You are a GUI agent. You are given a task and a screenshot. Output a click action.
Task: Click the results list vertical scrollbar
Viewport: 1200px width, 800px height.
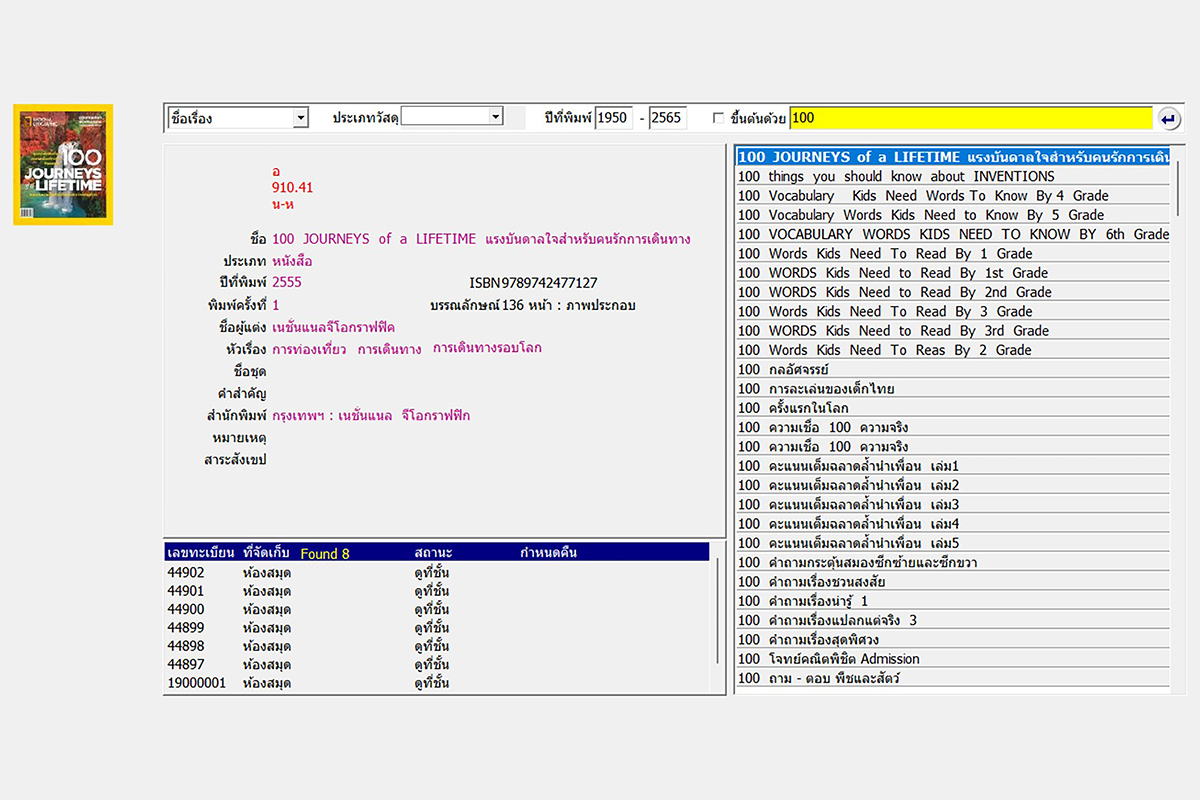point(1176,420)
